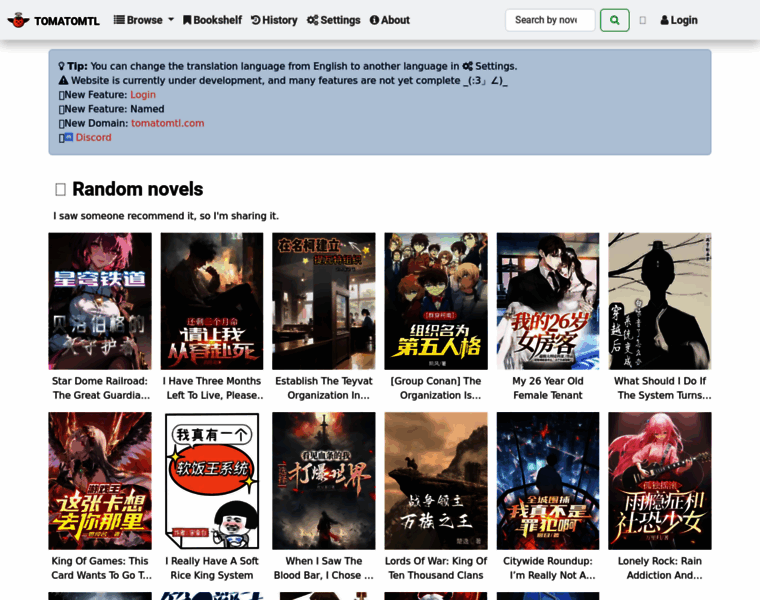Image resolution: width=760 pixels, height=600 pixels.
Task: Open Citywide Roundup novel cover
Action: pos(548,481)
